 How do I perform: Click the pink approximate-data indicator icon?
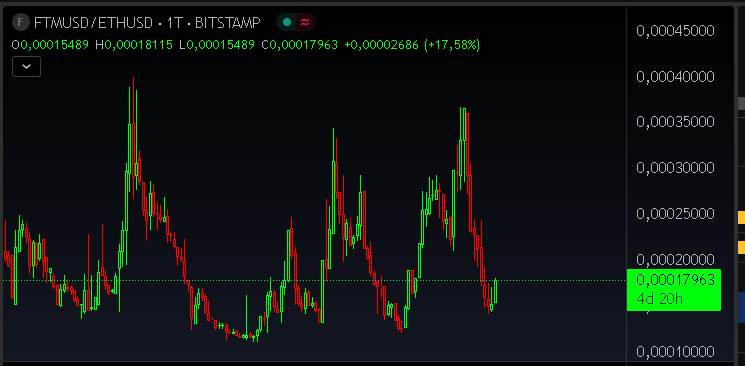click(x=306, y=22)
